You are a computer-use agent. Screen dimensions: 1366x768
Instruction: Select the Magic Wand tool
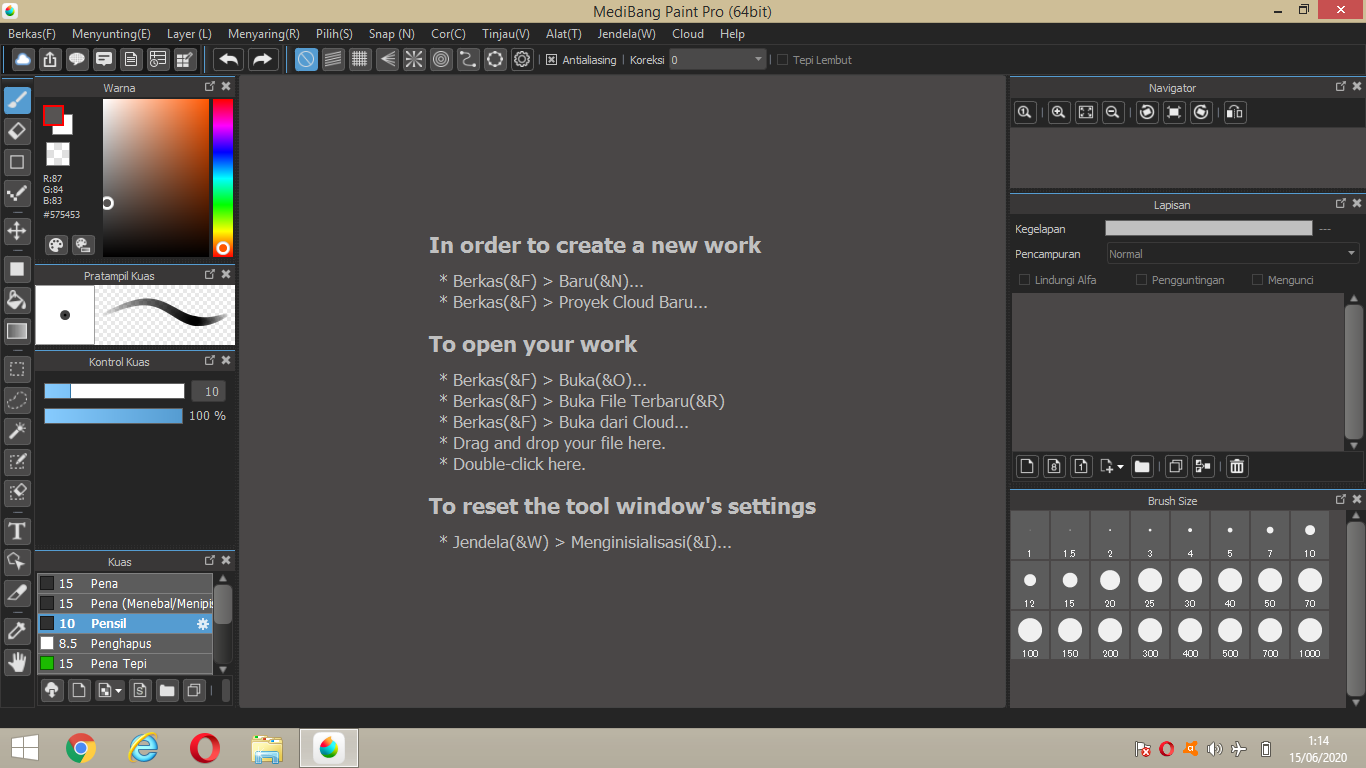click(17, 431)
